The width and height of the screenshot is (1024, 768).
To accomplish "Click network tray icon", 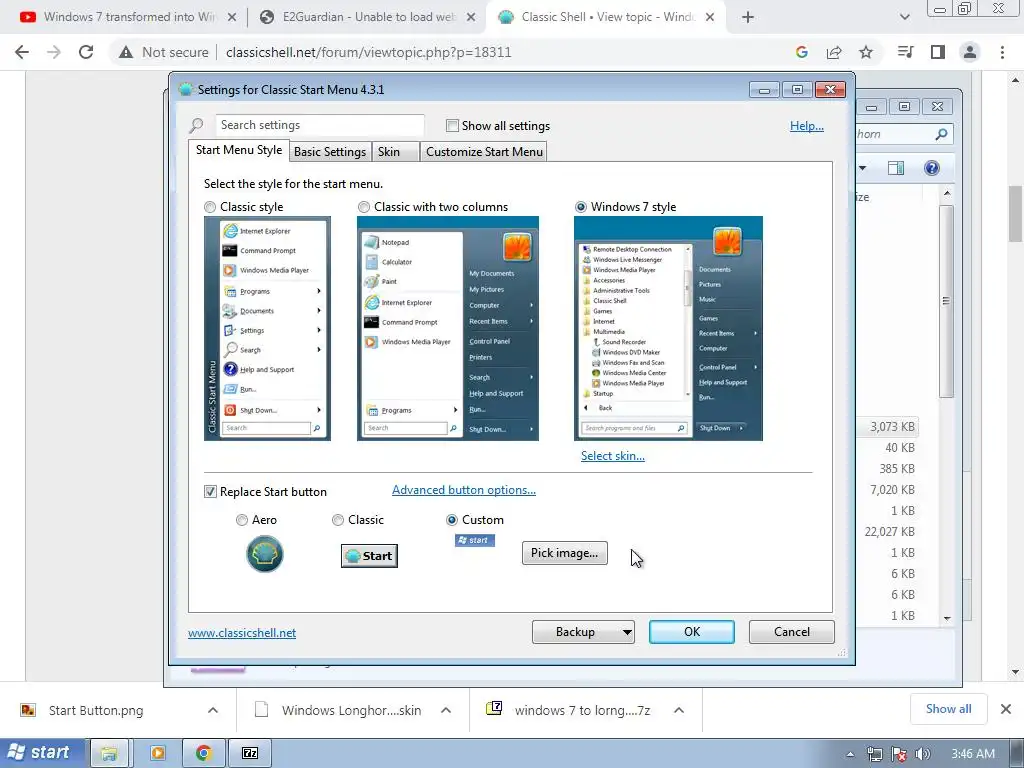I will [874, 754].
